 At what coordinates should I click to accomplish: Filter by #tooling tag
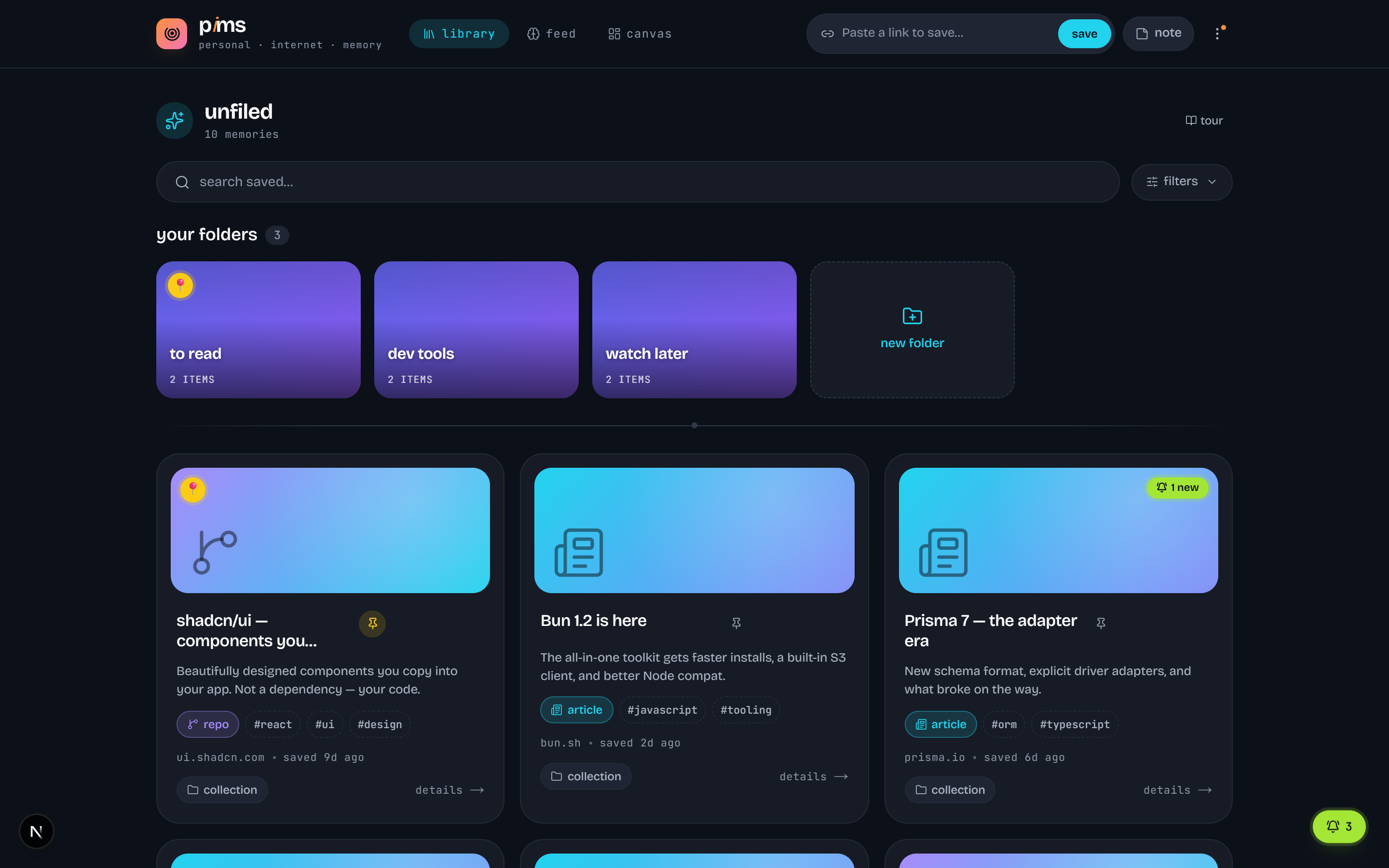746,710
